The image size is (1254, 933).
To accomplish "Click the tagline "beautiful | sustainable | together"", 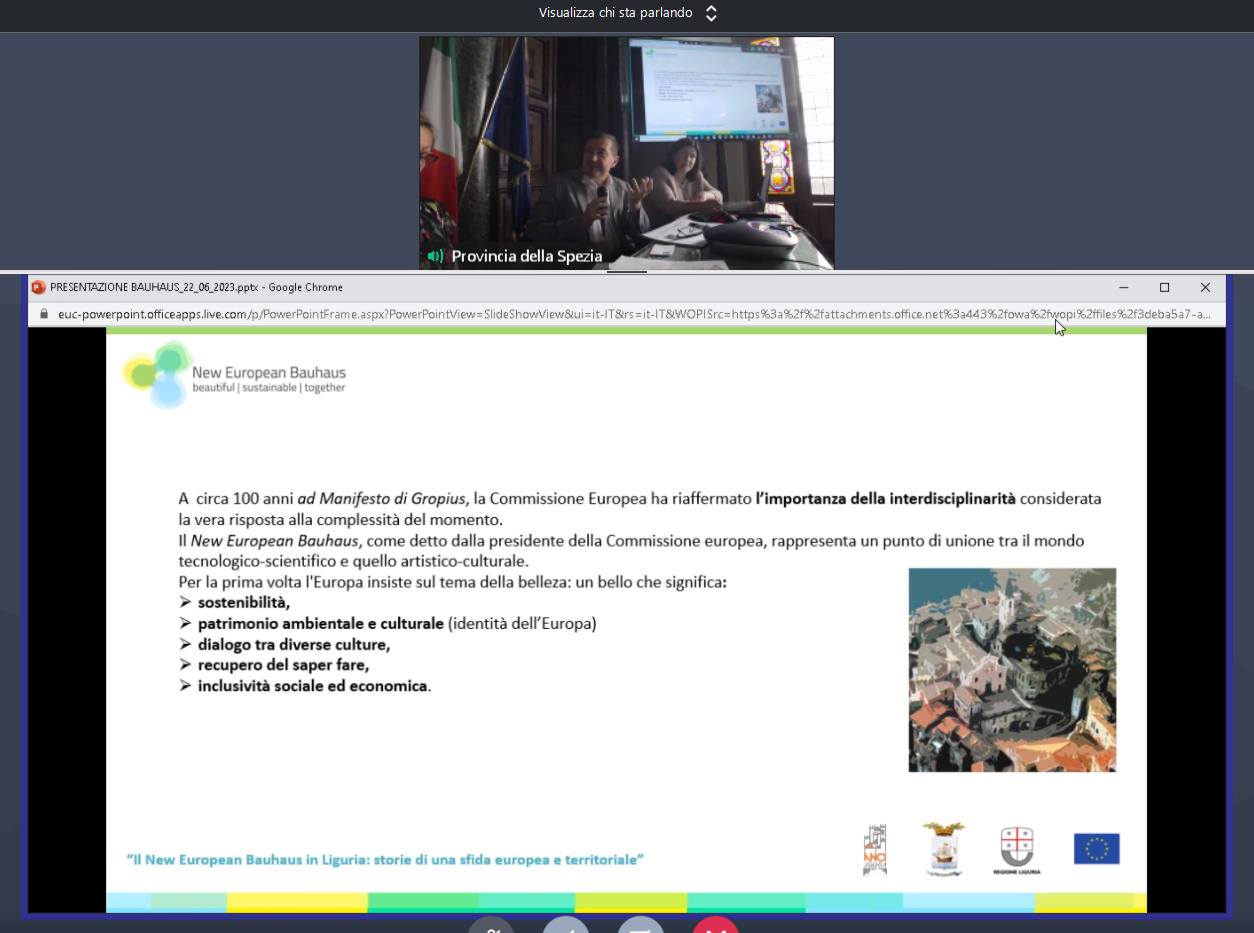I will (269, 388).
